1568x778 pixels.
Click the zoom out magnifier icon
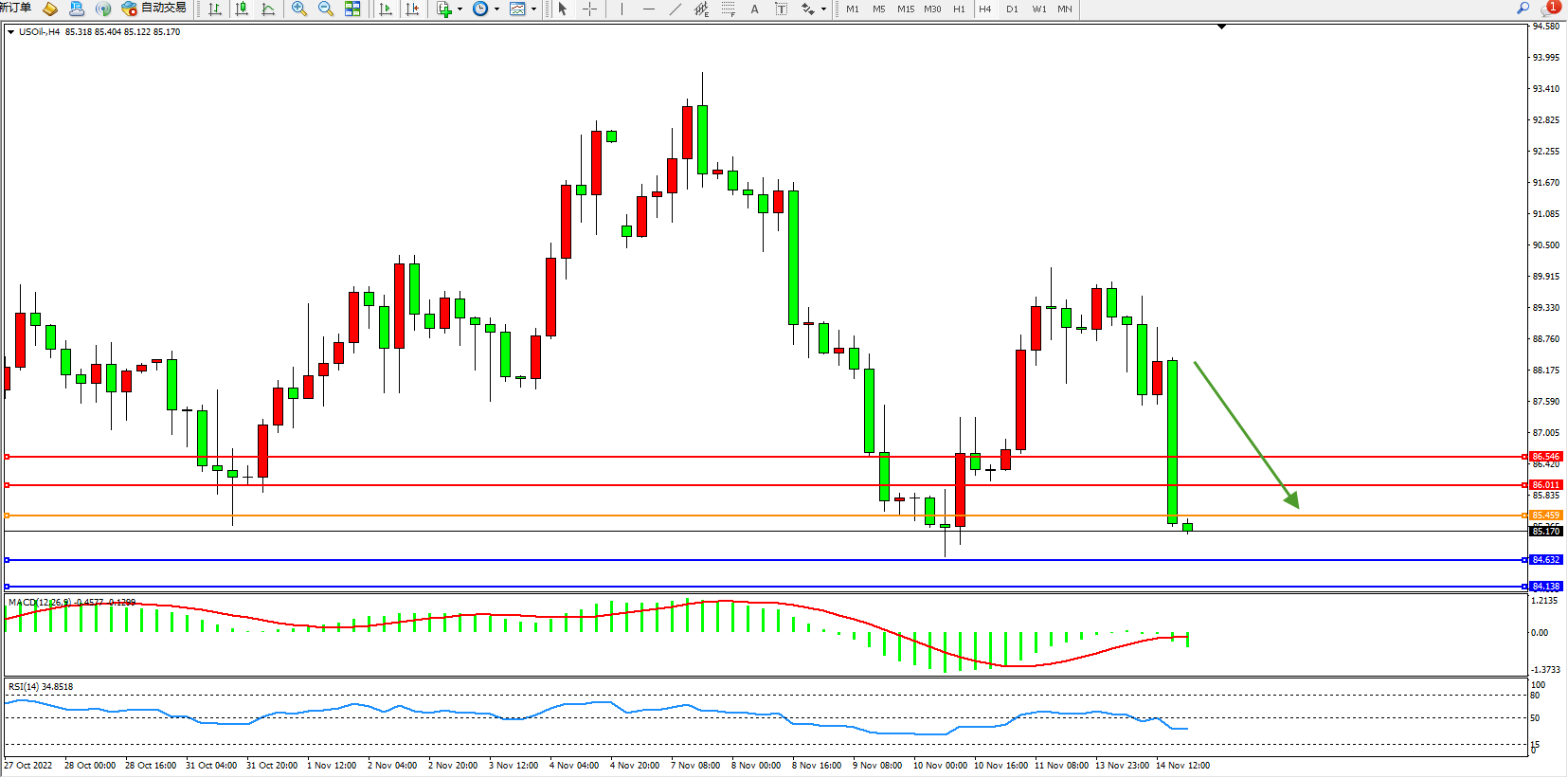click(x=326, y=9)
